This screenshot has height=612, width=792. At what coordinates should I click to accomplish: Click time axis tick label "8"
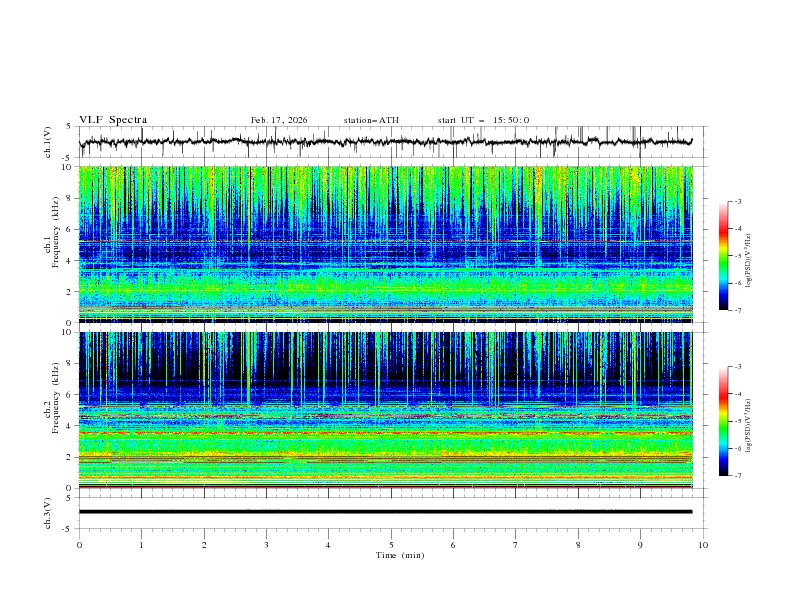tap(578, 545)
